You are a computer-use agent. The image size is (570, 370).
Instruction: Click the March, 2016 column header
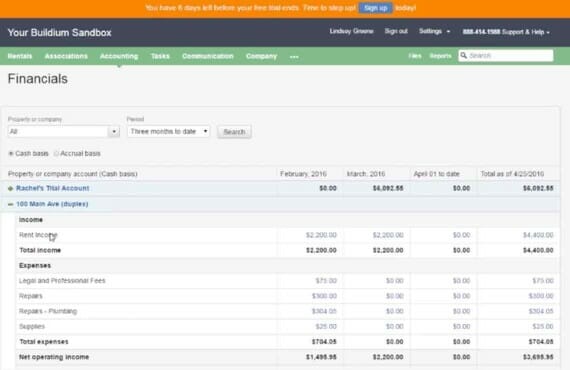point(366,174)
